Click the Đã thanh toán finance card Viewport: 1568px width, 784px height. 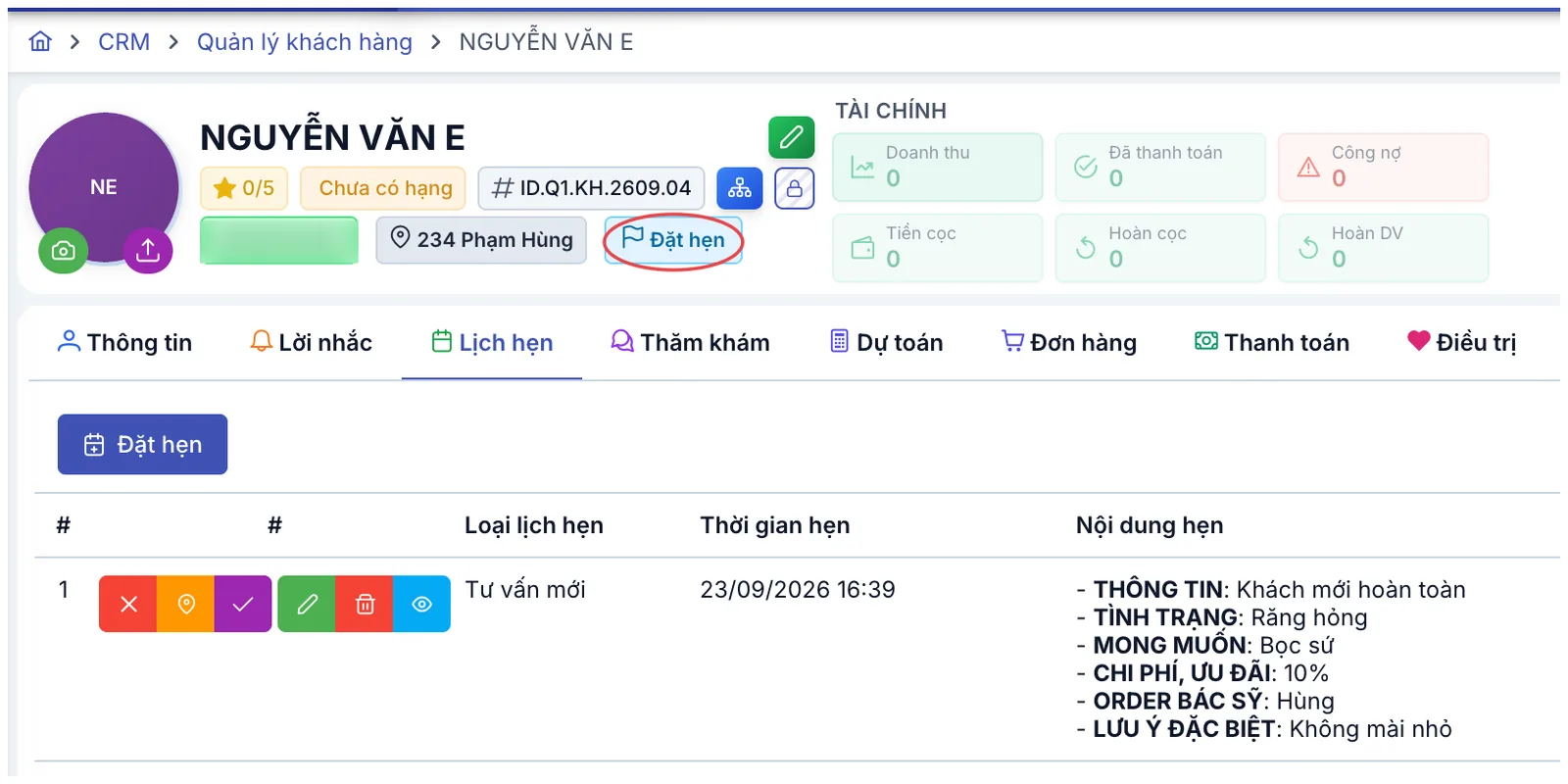point(1160,168)
